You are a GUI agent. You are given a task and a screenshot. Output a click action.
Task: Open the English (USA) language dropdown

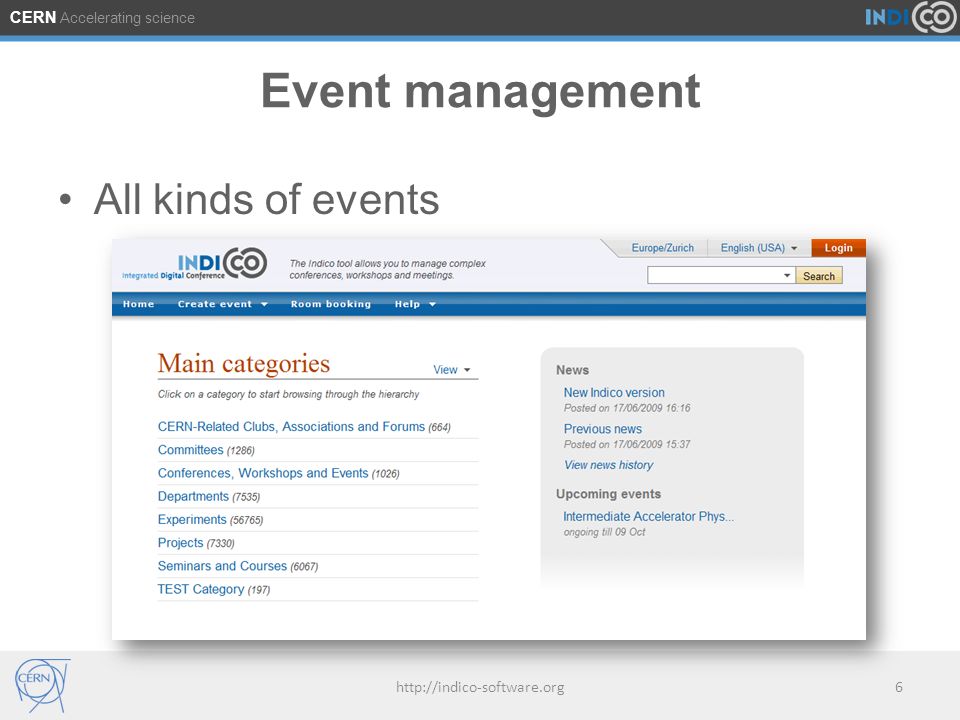coord(759,248)
